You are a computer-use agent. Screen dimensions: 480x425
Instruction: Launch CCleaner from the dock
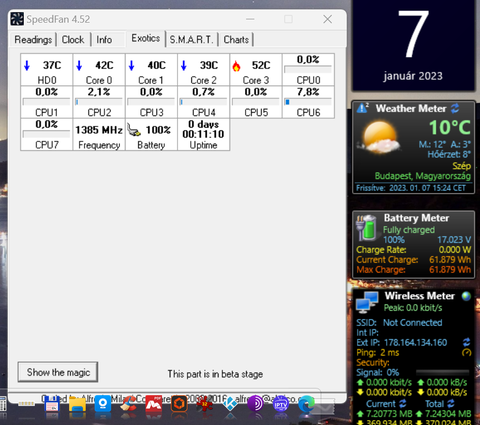pos(128,404)
